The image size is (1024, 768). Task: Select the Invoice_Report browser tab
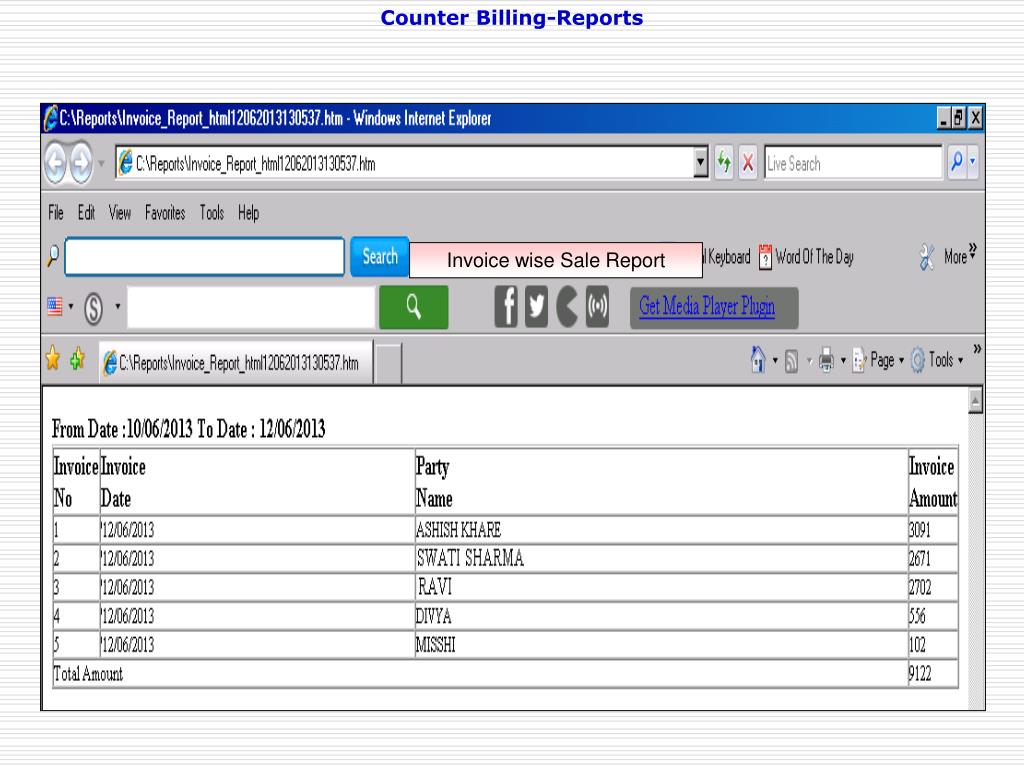tap(236, 362)
